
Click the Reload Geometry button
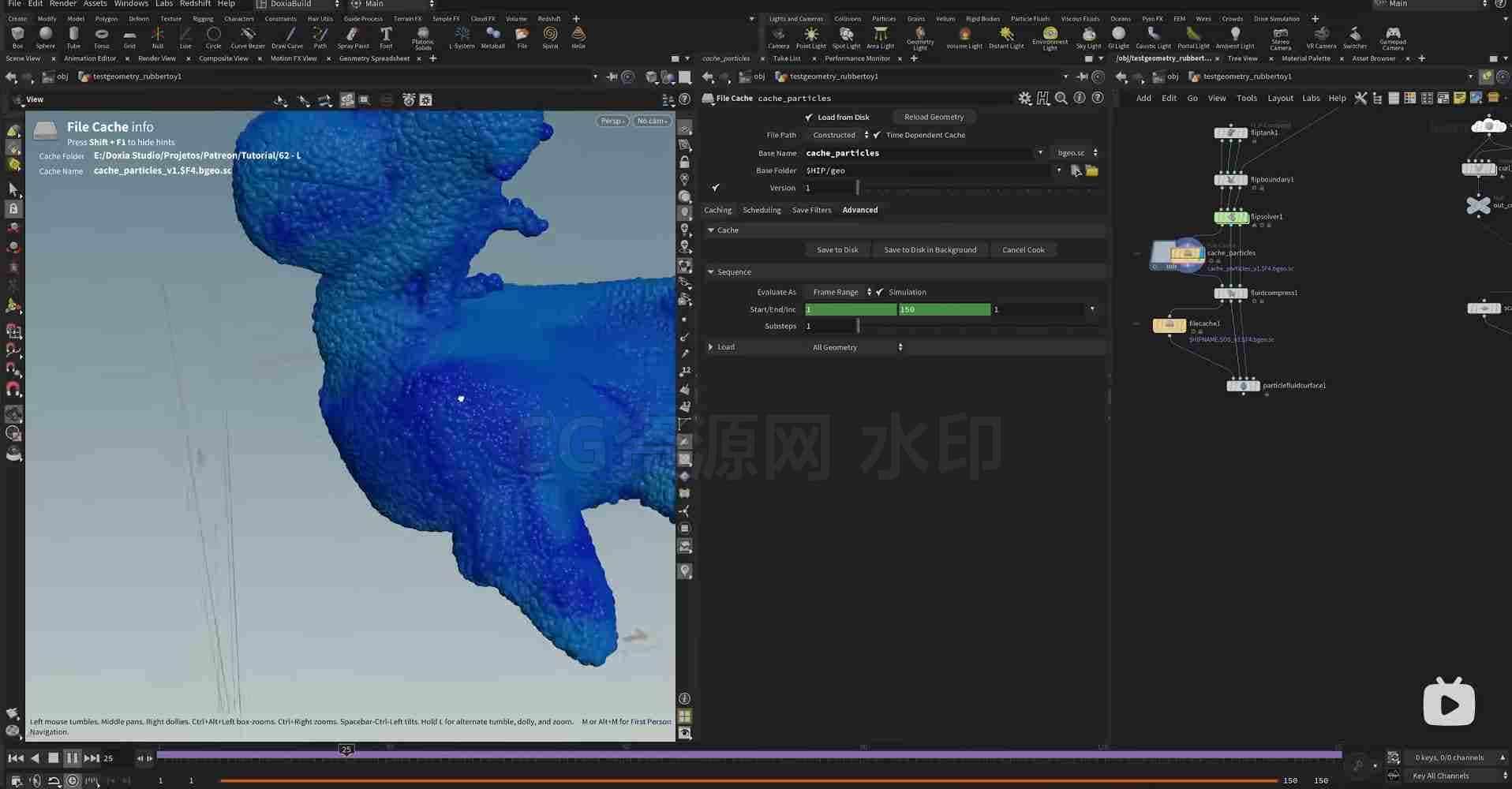934,117
